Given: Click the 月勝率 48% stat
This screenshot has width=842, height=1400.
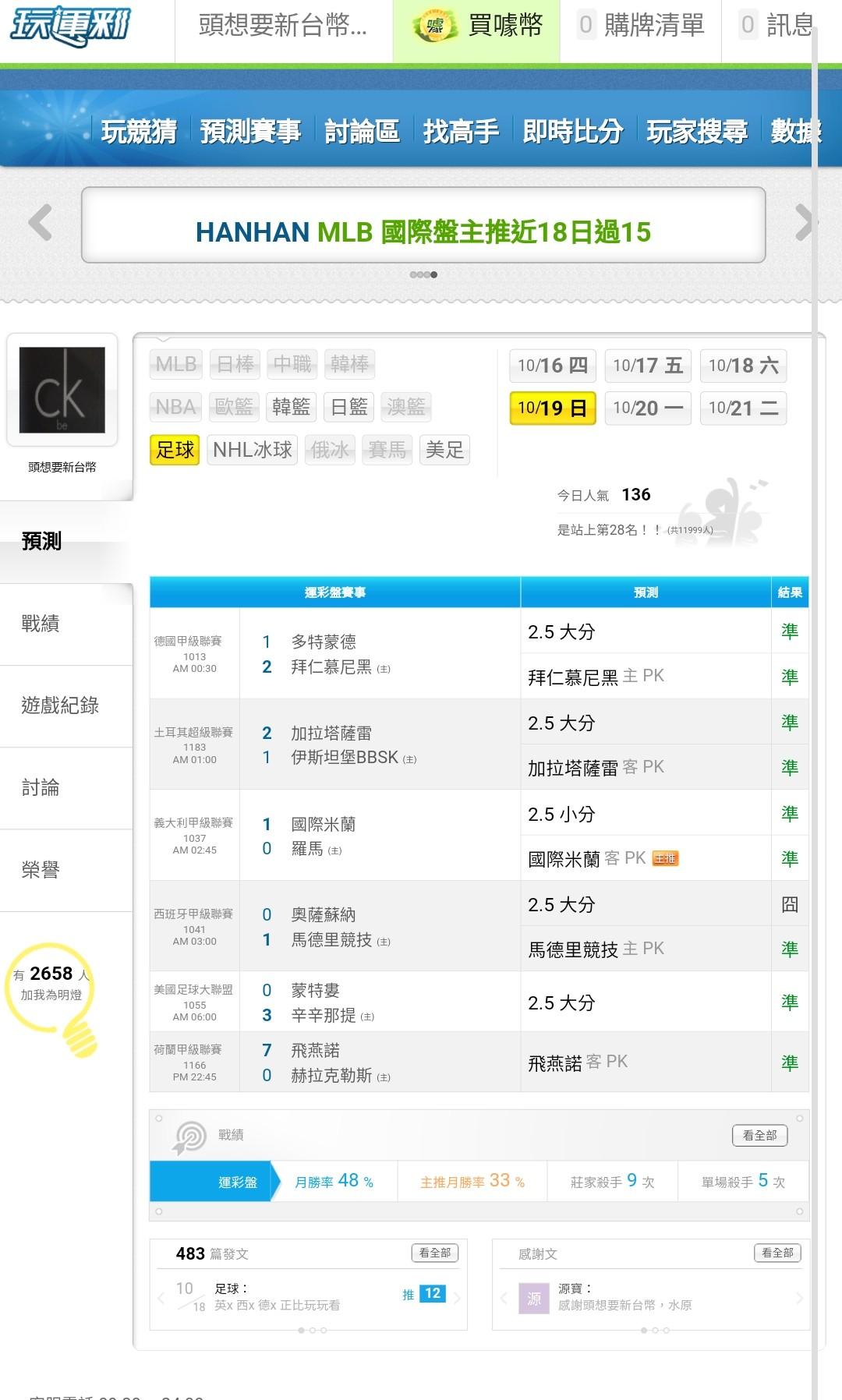Looking at the screenshot, I should pos(334,1182).
